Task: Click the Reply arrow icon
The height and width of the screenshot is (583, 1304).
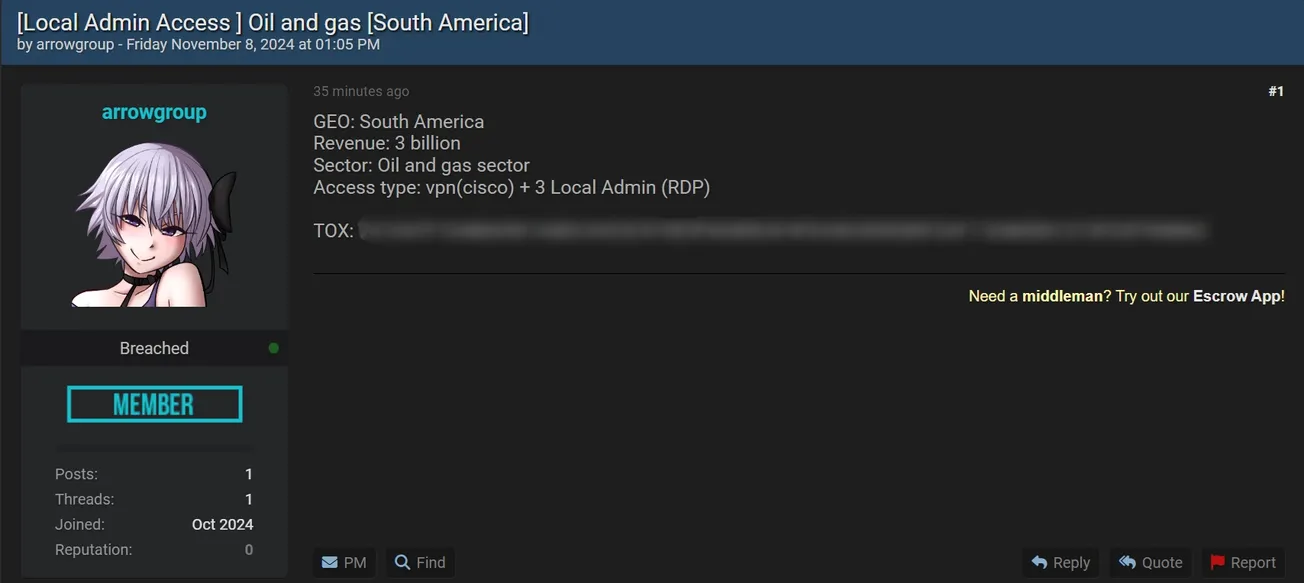Action: pos(1039,563)
